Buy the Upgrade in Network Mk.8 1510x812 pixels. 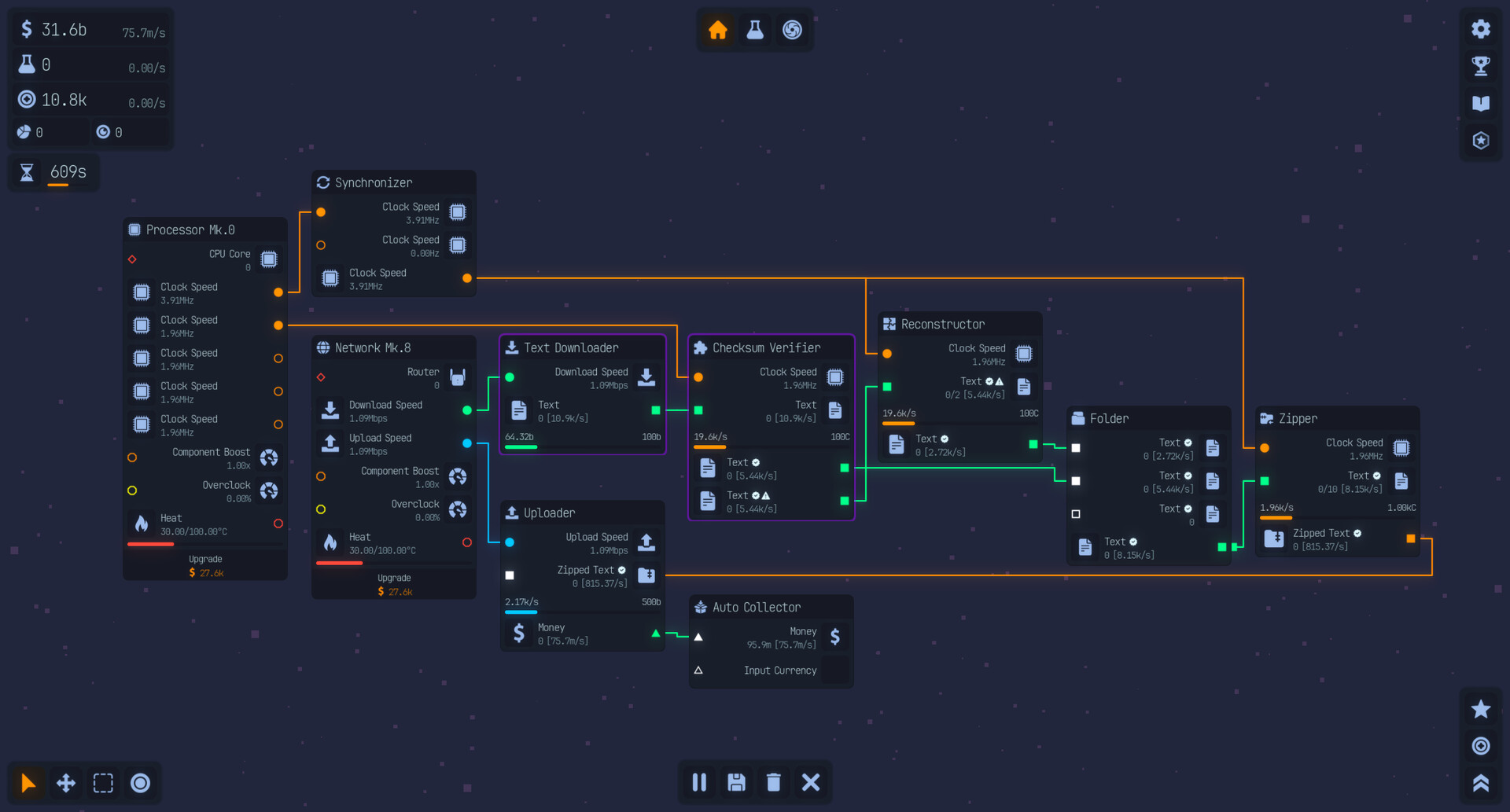click(x=393, y=584)
